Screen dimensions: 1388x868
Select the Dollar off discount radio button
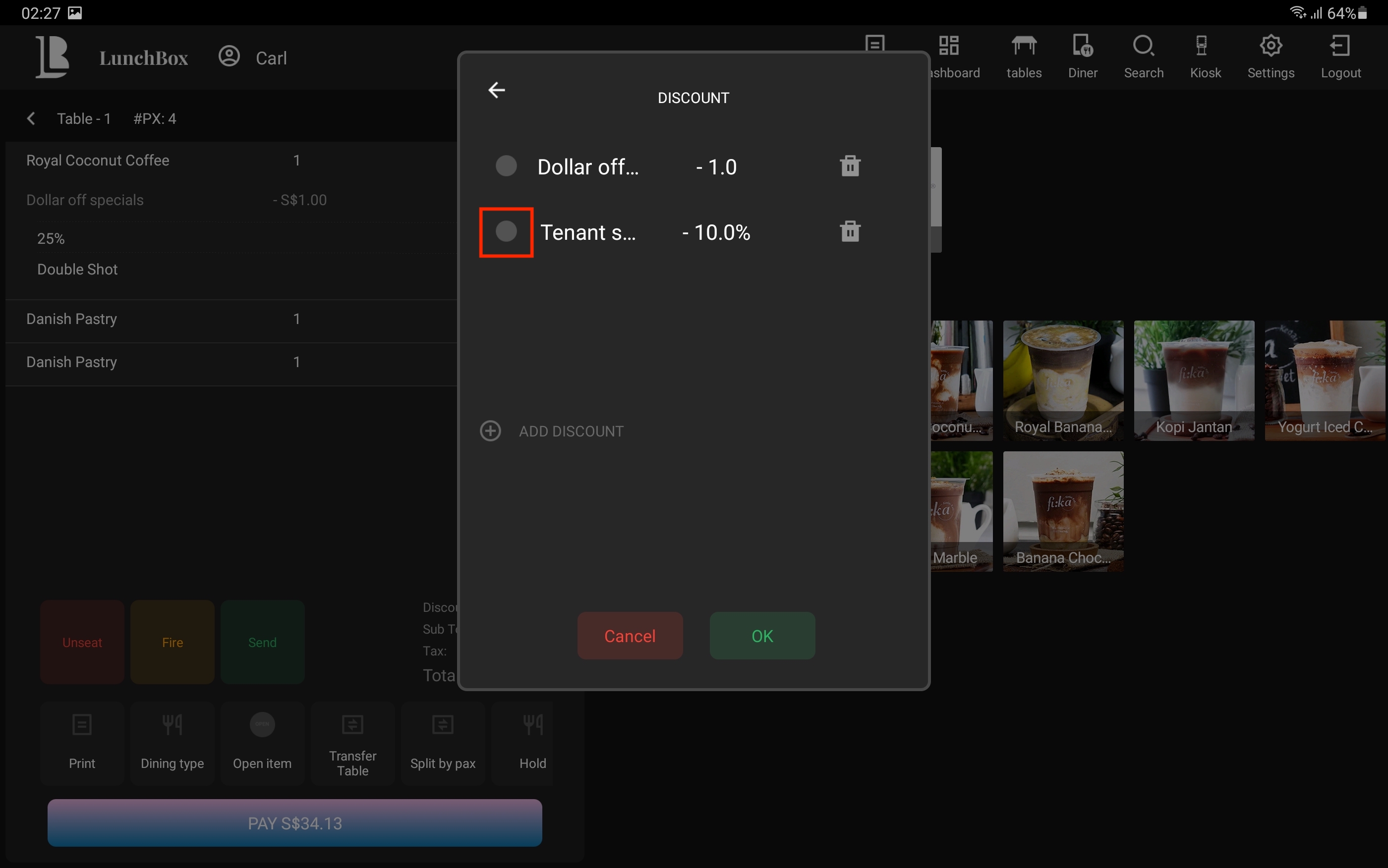tap(506, 166)
